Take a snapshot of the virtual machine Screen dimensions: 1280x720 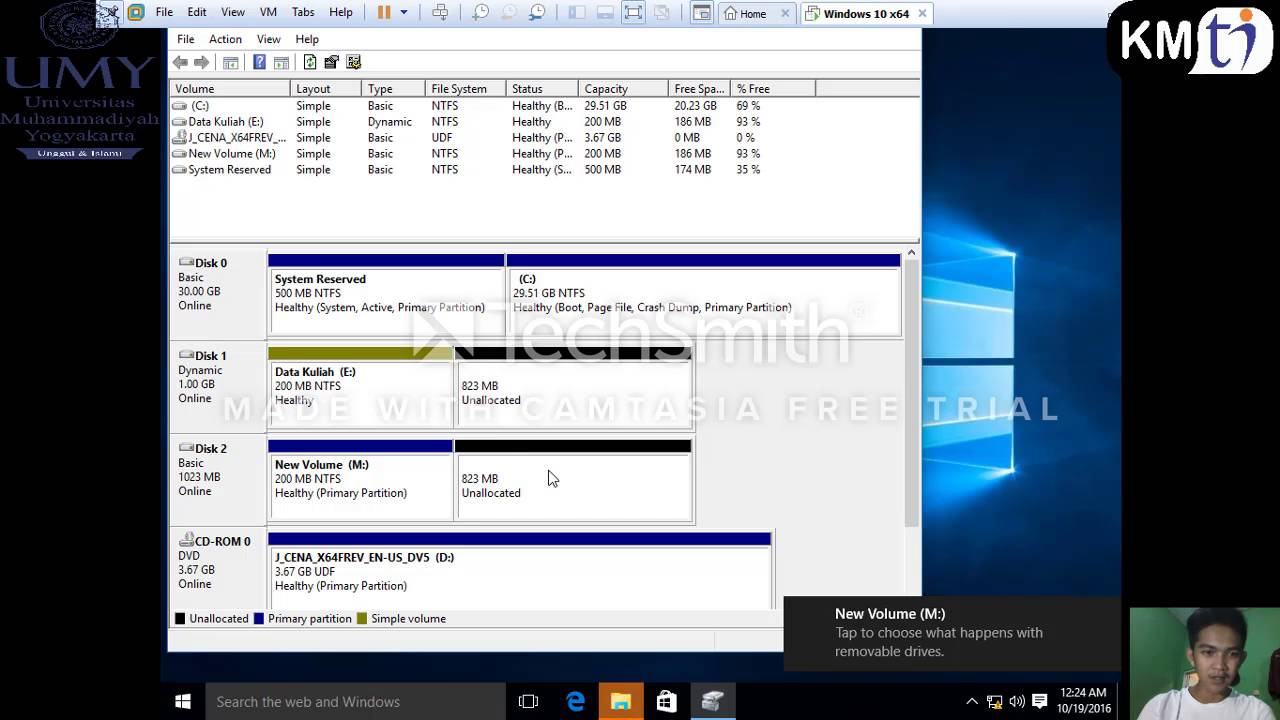481,13
